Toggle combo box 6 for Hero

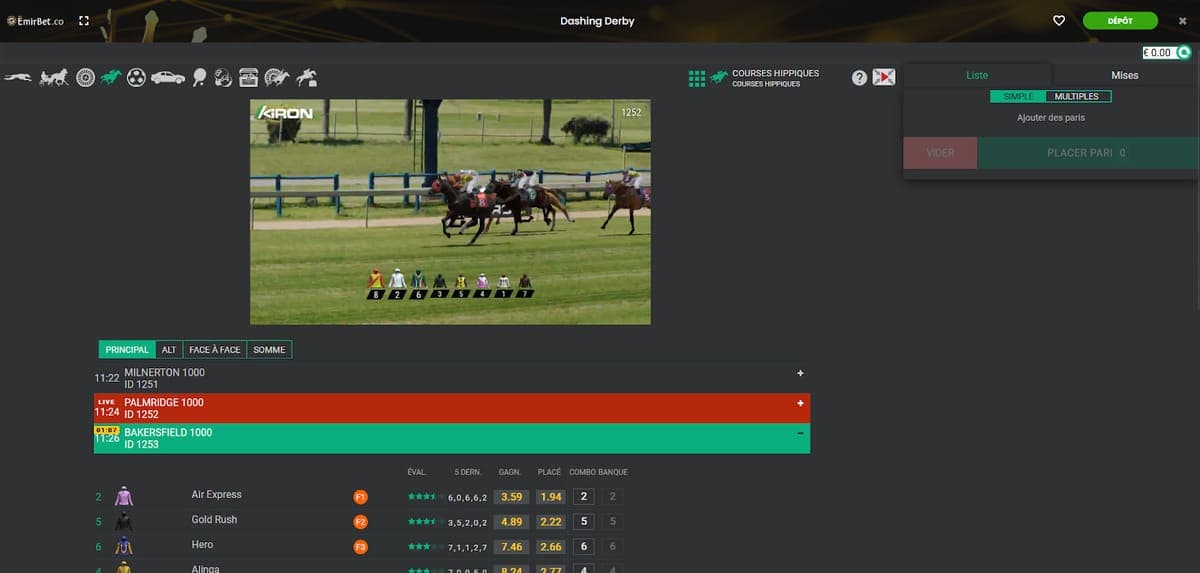point(584,546)
